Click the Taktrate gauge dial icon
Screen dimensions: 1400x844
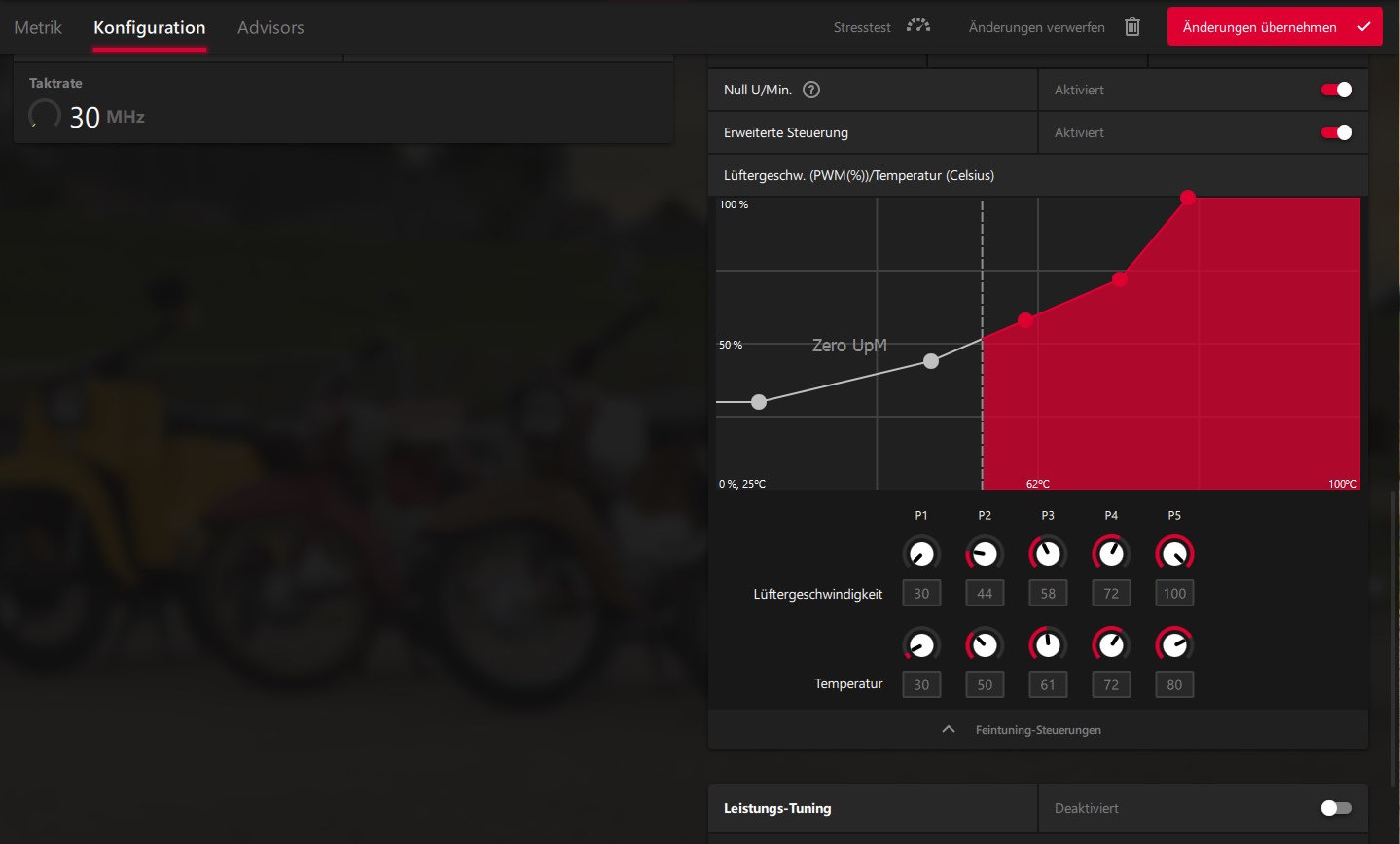(x=44, y=115)
